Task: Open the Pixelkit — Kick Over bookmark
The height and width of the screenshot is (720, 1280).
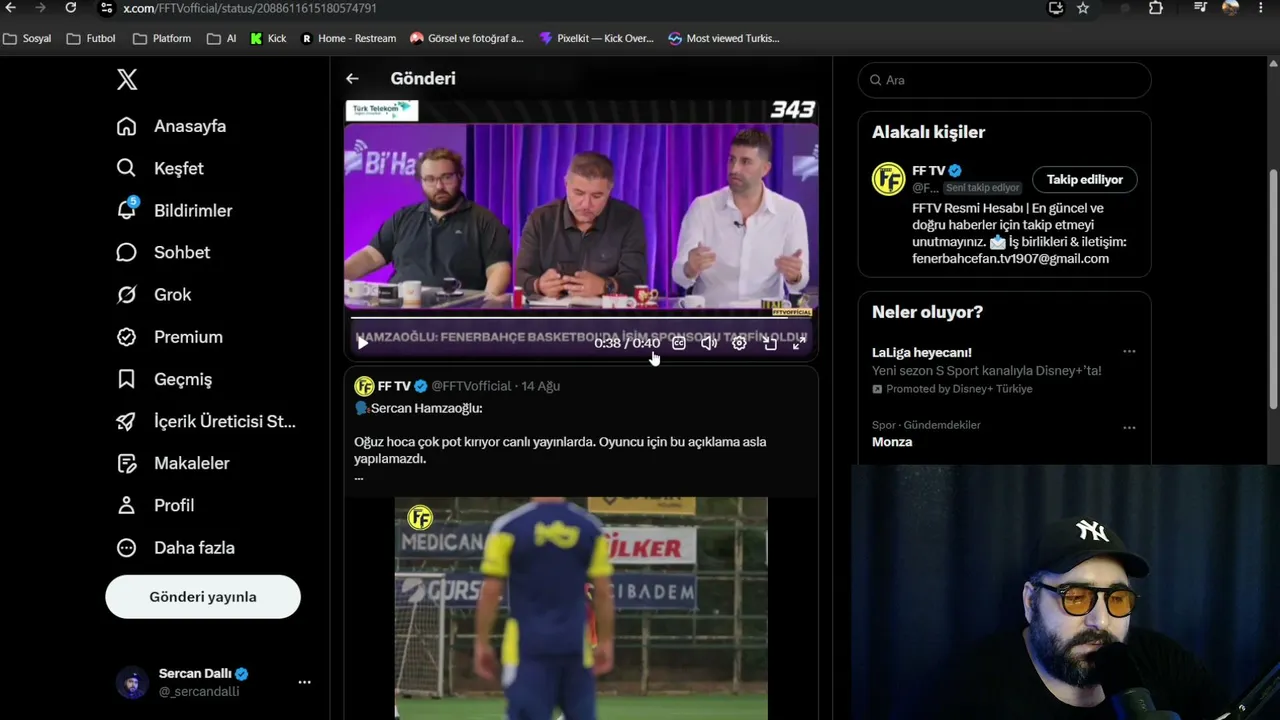Action: [597, 39]
